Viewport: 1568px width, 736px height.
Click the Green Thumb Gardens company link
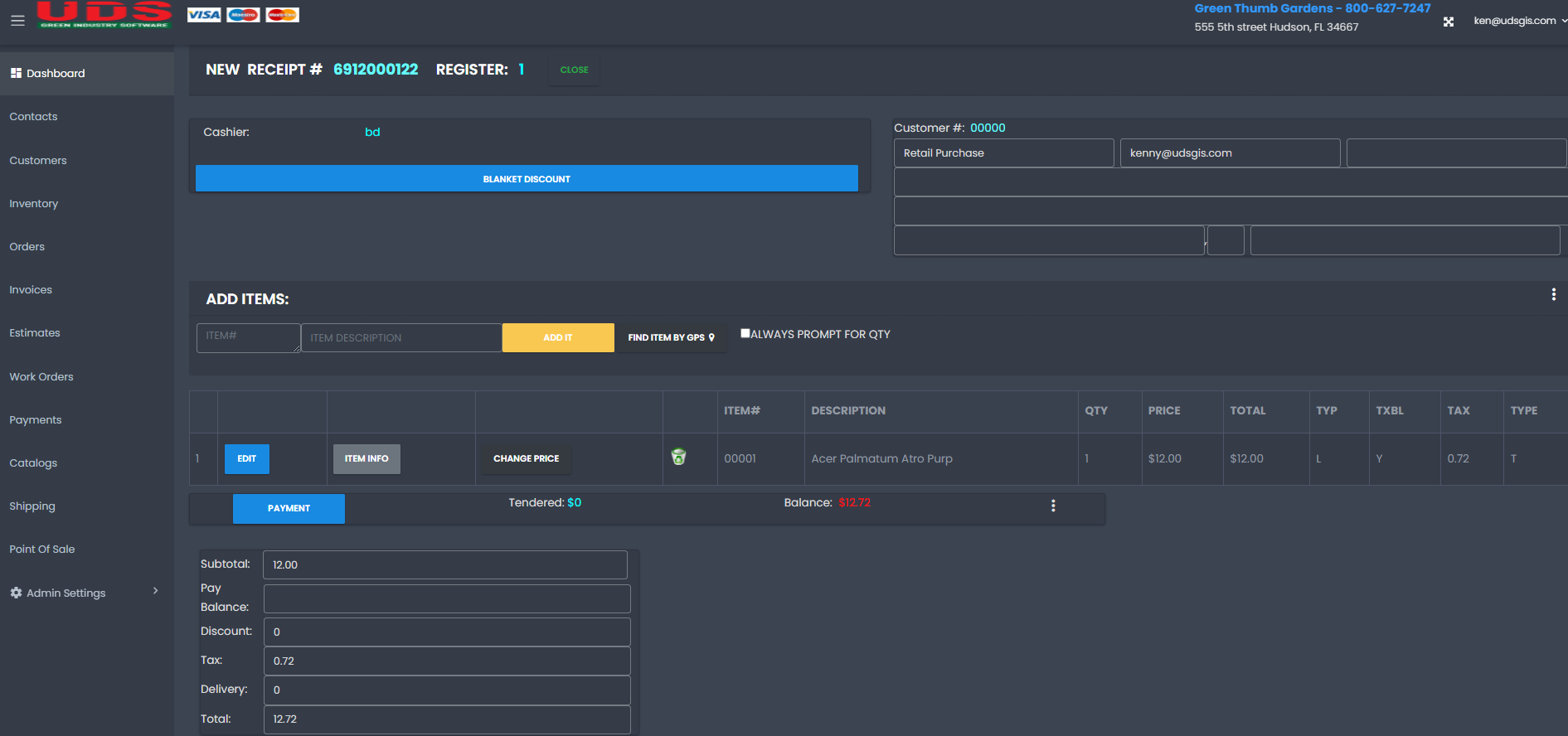pyautogui.click(x=1312, y=8)
